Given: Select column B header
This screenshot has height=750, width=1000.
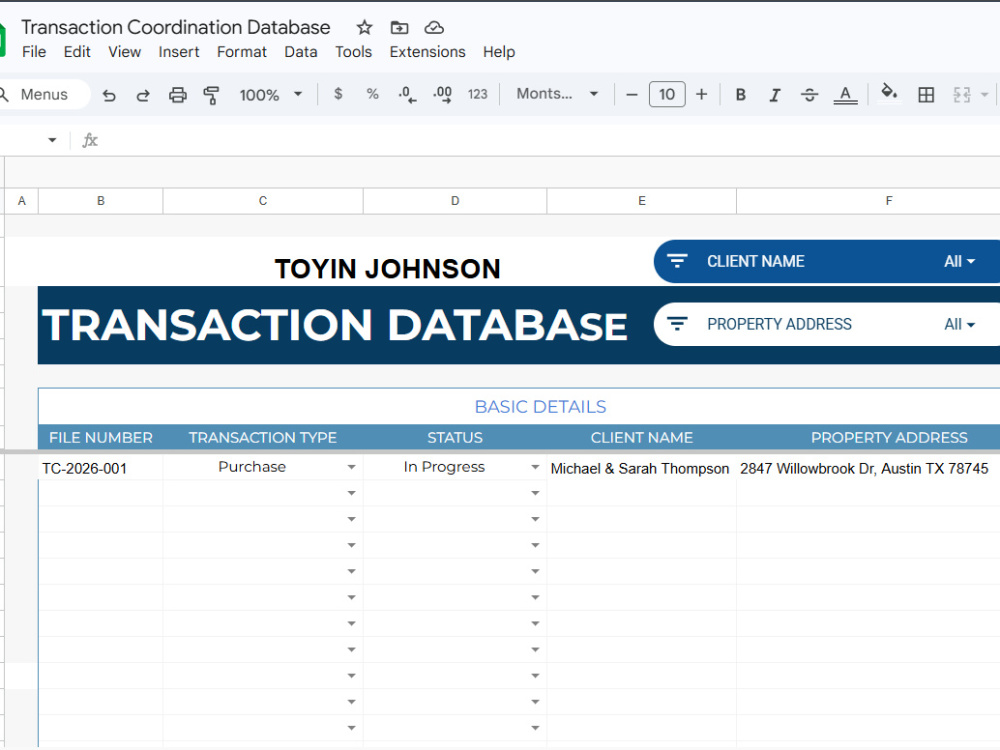Looking at the screenshot, I should (101, 201).
